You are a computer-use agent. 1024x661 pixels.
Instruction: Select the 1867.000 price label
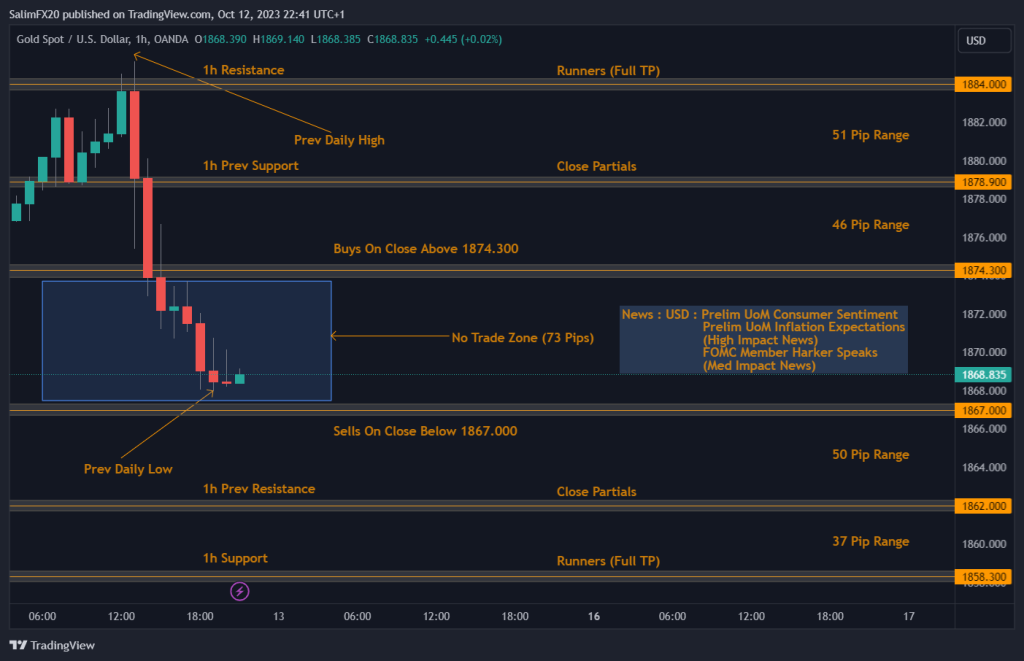983,410
